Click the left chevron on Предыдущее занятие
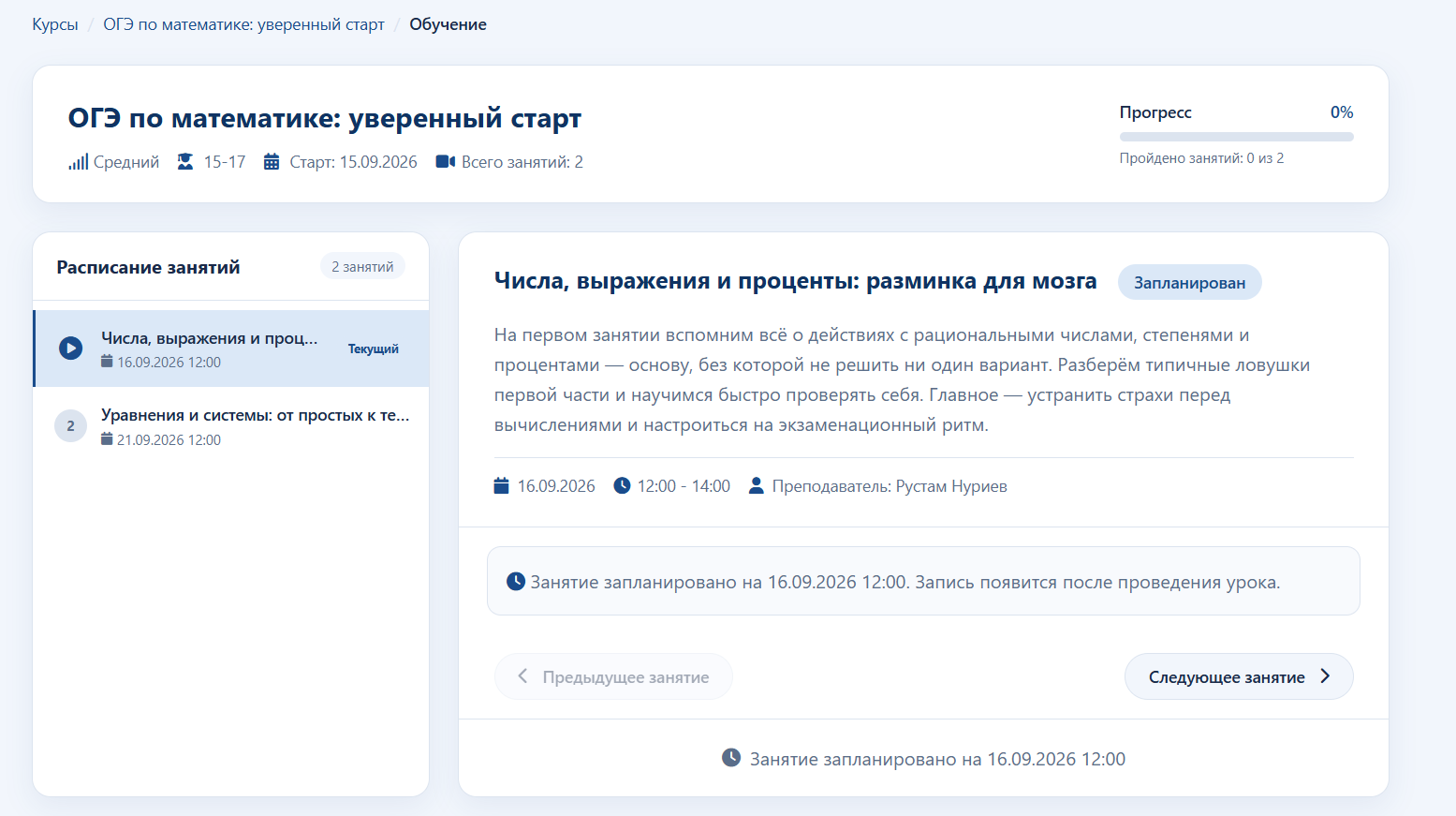Screen dimensions: 1456x816 point(522,676)
